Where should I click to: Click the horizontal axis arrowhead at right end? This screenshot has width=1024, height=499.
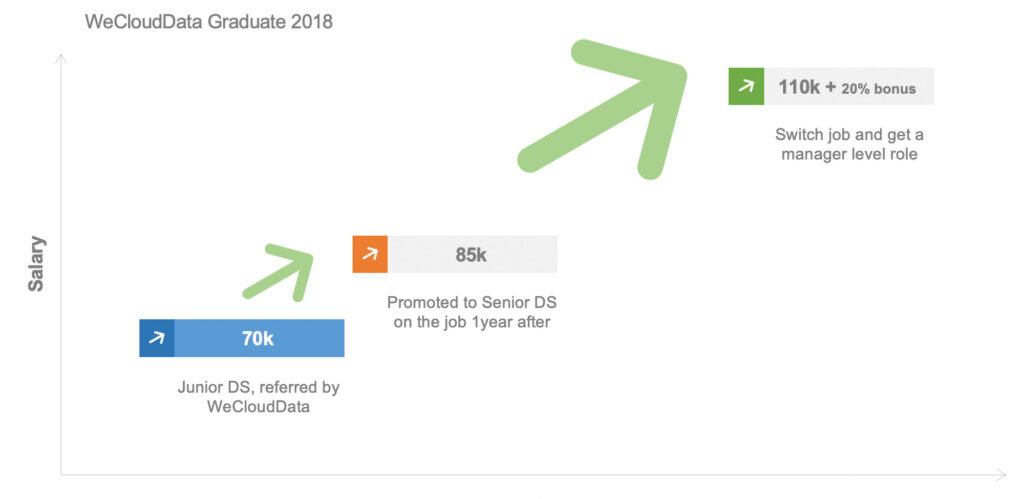coord(1000,475)
